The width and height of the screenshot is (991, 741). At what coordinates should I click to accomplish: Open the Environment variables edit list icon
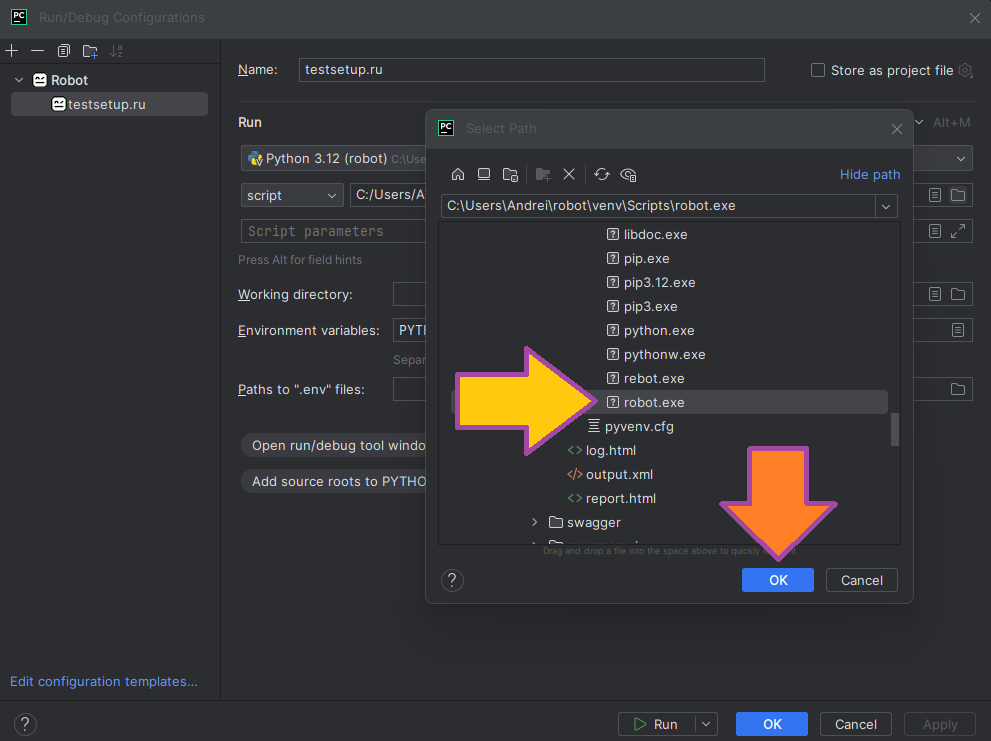[958, 330]
